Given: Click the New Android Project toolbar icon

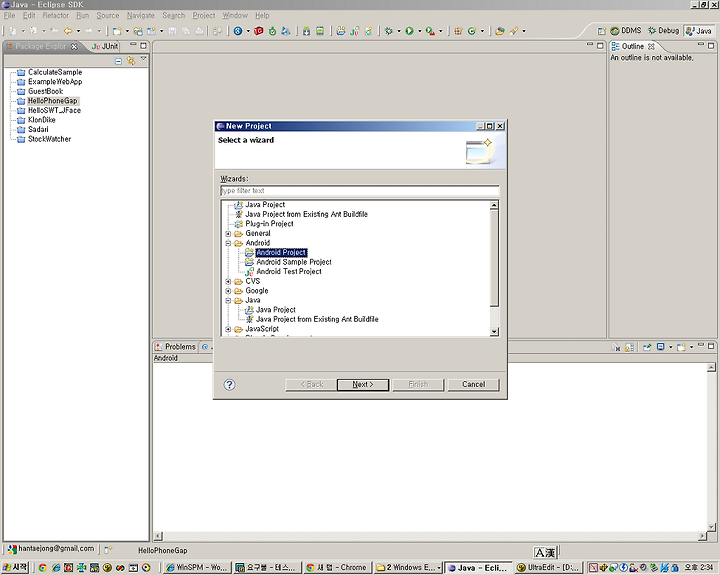Looking at the screenshot, I should click(x=341, y=31).
